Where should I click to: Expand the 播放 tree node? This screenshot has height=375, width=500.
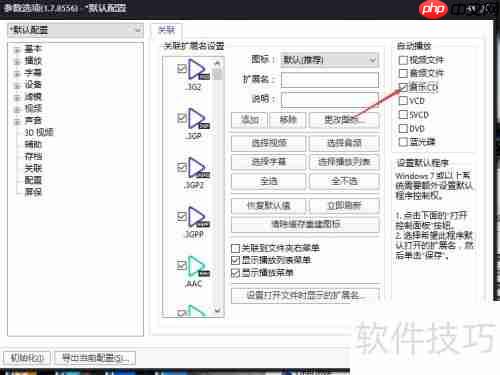17,61
